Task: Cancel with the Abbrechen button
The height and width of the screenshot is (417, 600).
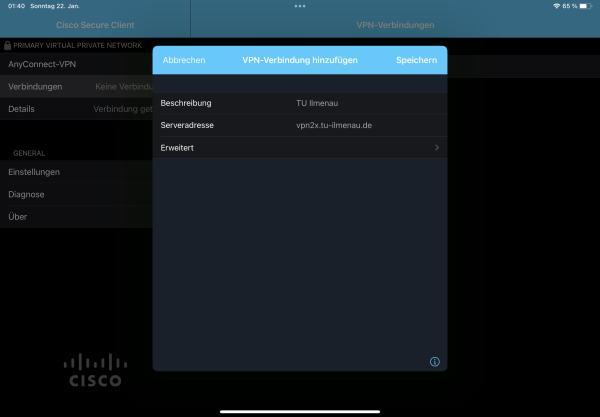Action: (x=184, y=60)
